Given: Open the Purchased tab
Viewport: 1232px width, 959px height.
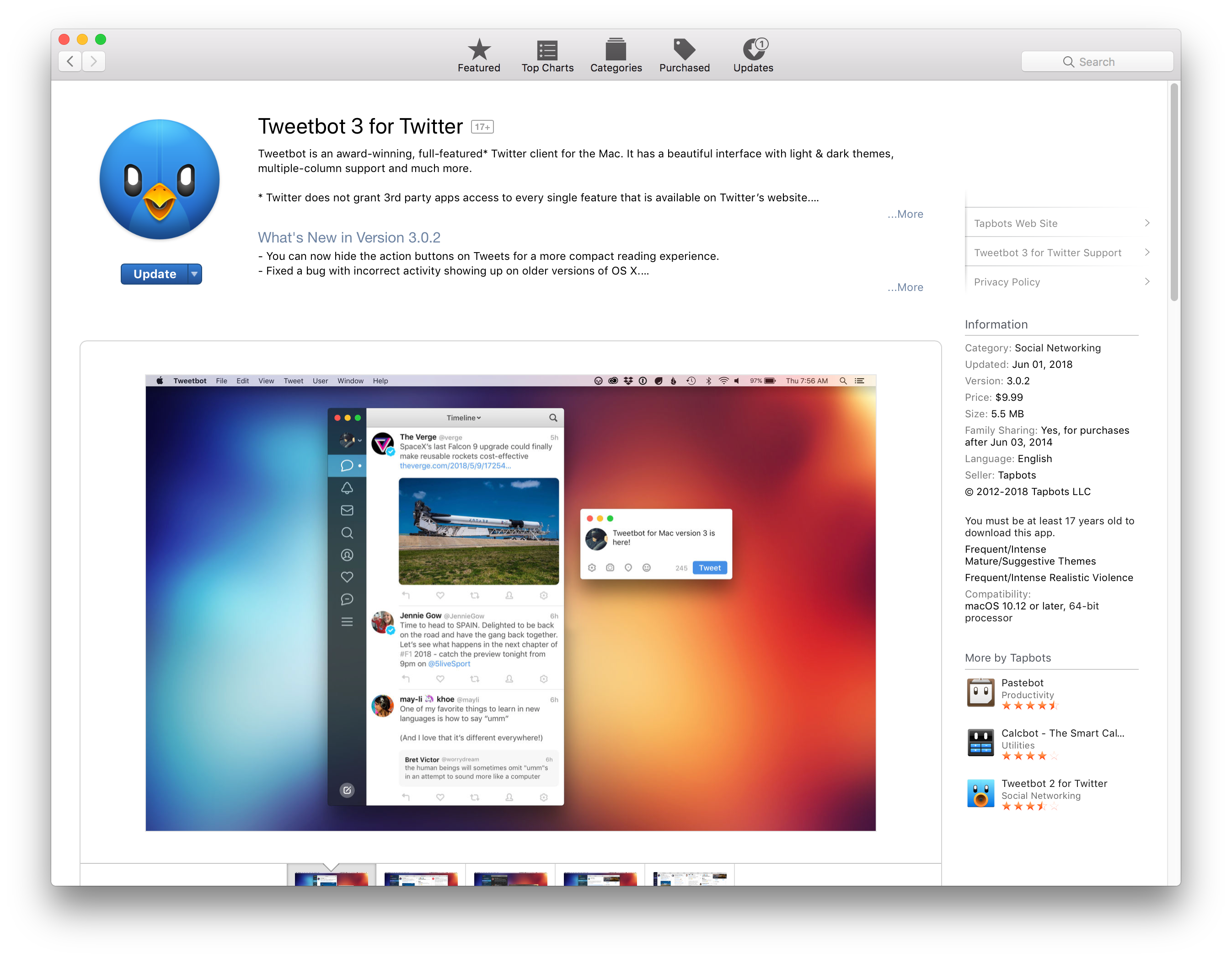Looking at the screenshot, I should pos(684,56).
